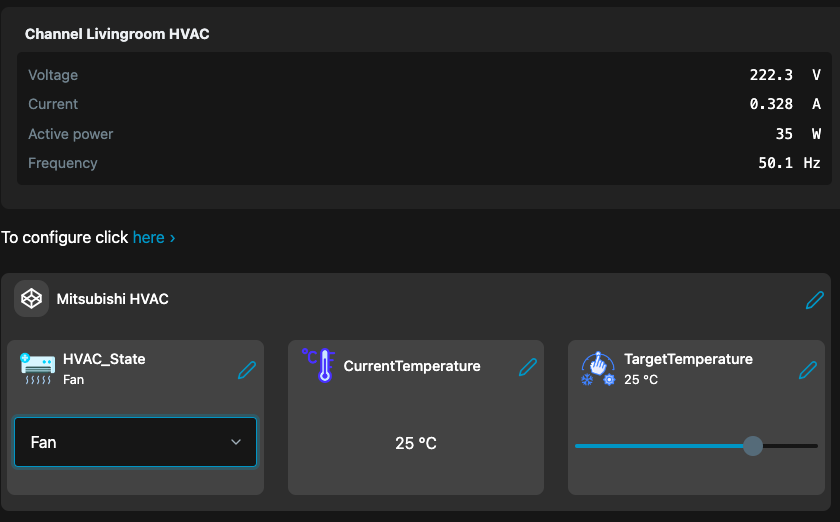
Task: Edit the Mitsubishi HVAC dashboard with pencil
Action: (815, 299)
